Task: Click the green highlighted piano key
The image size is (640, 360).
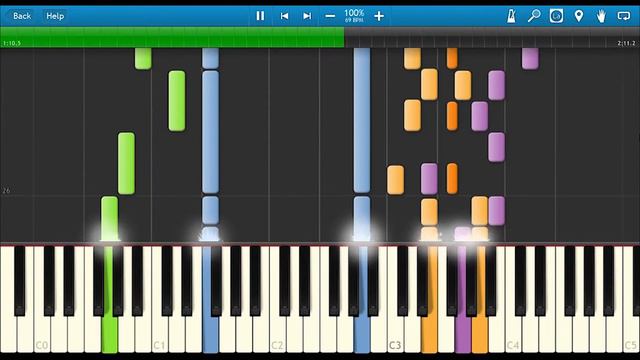Action: pos(109,335)
